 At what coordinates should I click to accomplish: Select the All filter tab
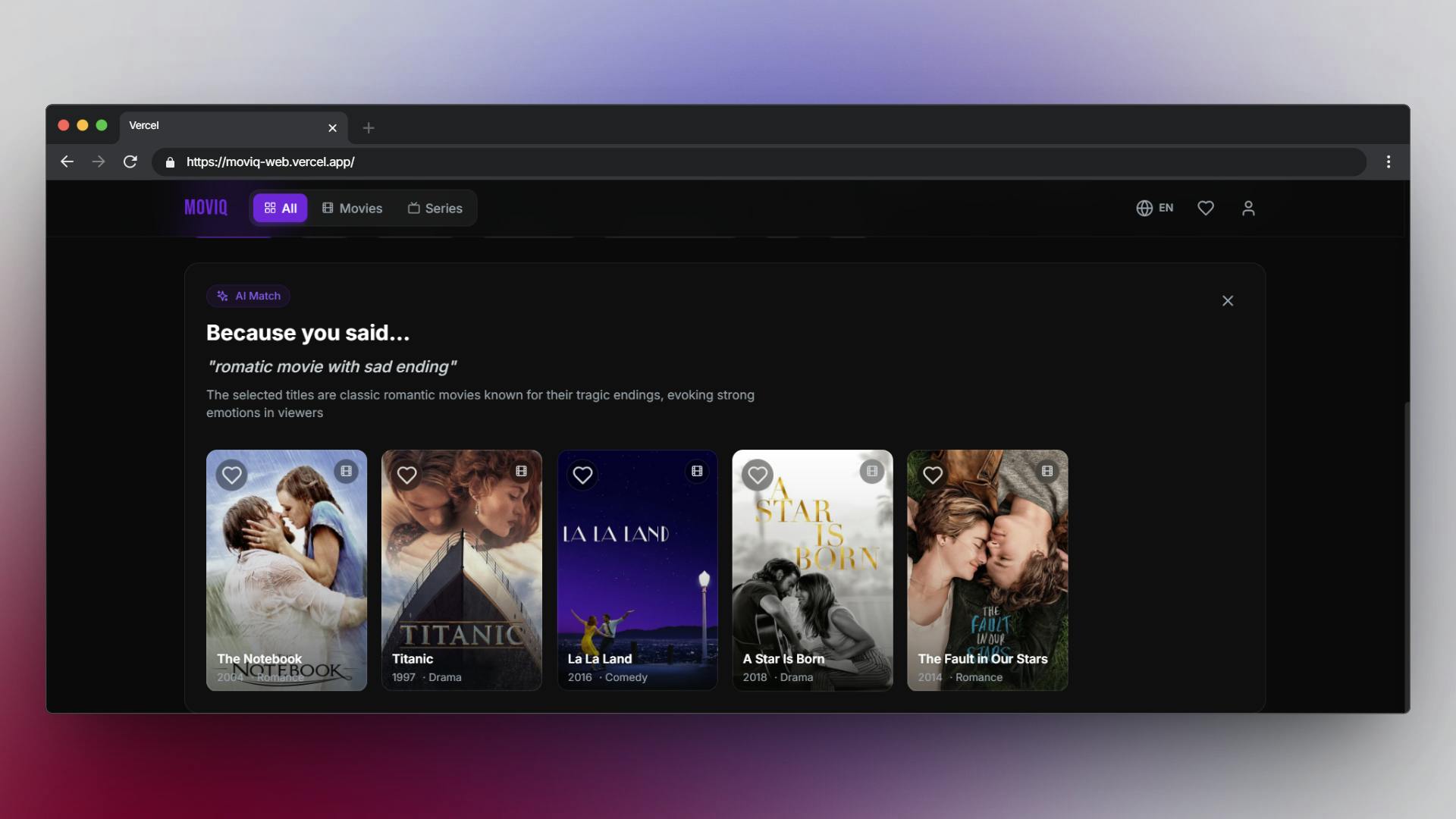coord(280,208)
